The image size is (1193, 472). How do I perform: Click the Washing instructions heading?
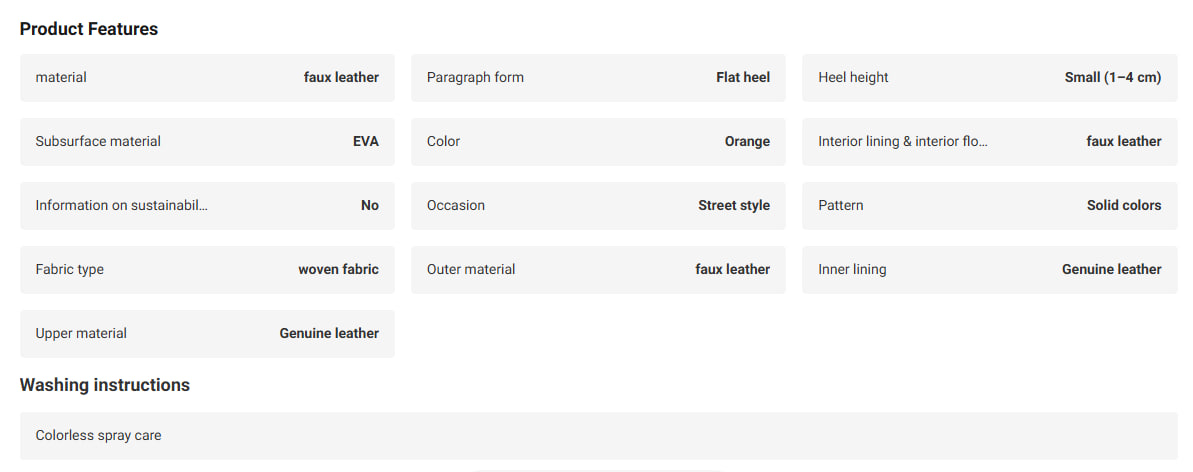point(105,385)
